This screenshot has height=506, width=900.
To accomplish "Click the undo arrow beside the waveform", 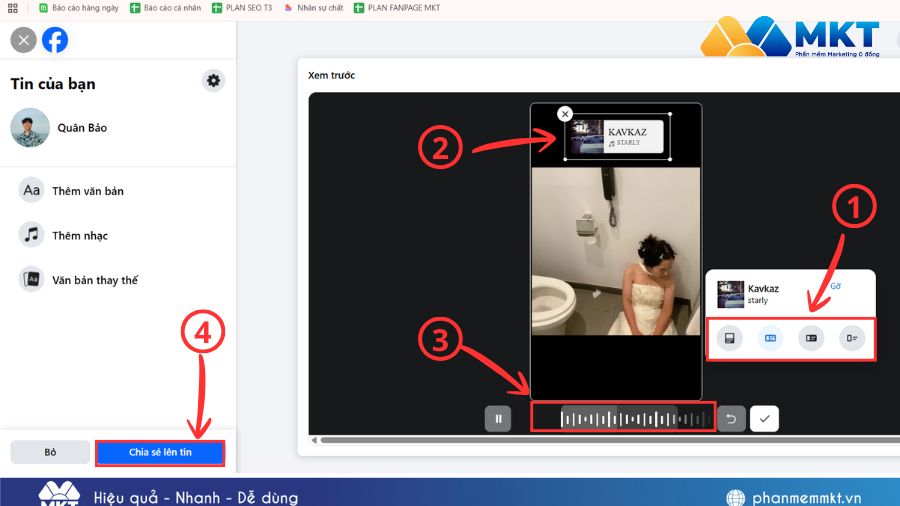I will [x=730, y=418].
